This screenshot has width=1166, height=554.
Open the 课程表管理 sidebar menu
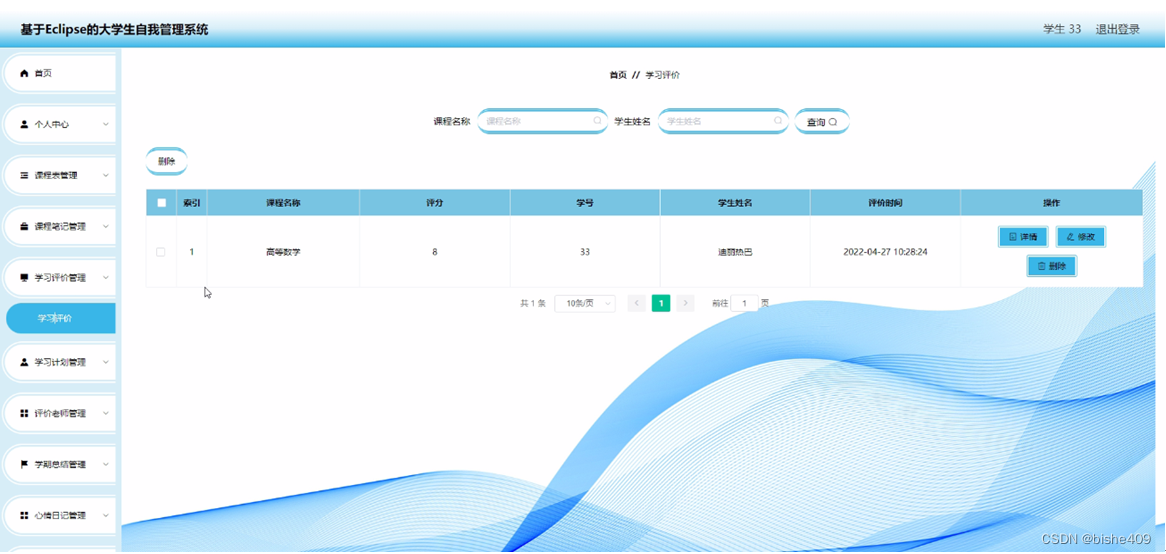point(60,175)
